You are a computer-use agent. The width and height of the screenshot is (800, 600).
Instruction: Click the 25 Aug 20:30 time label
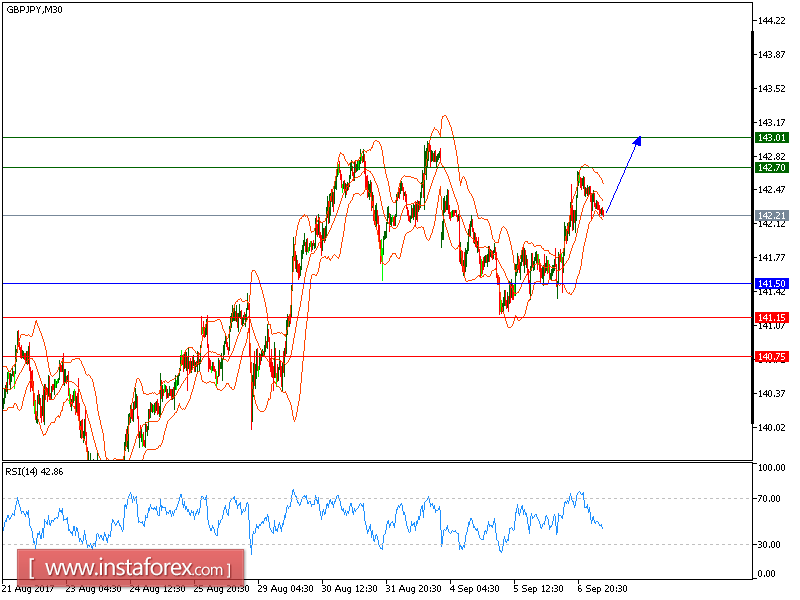coord(221,589)
